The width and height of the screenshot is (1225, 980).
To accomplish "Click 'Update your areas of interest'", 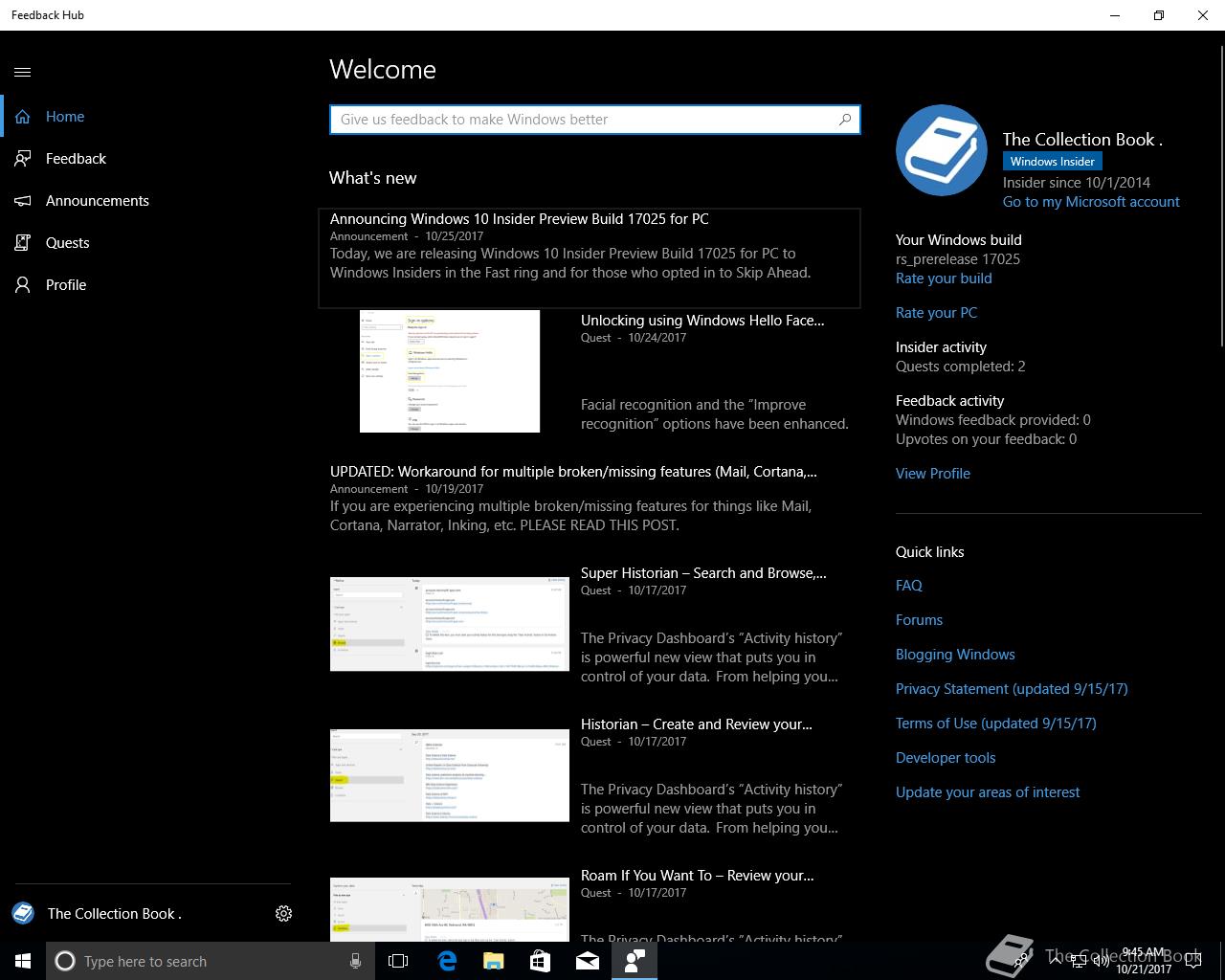I will (988, 792).
